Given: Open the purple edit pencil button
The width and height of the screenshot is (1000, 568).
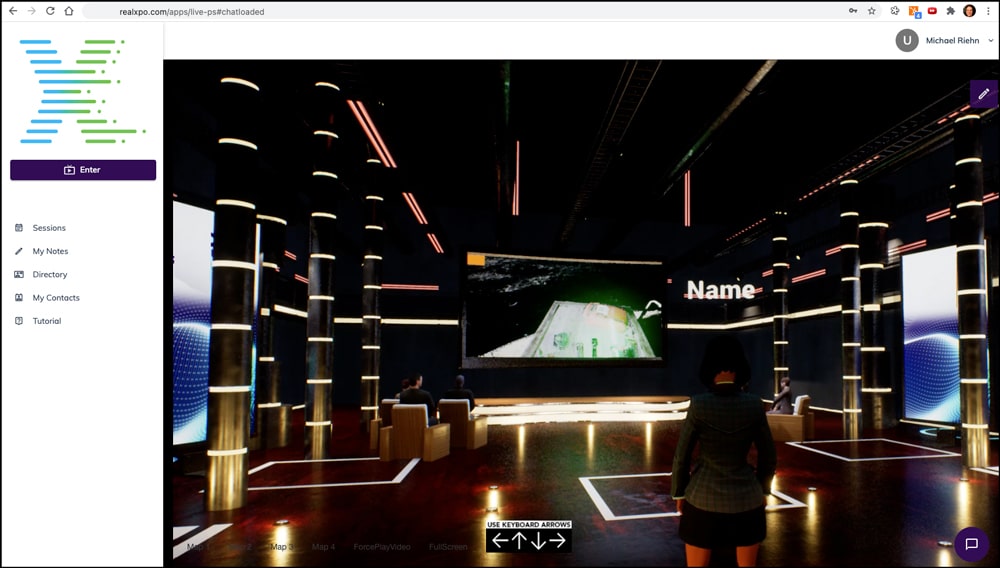Looking at the screenshot, I should [985, 94].
